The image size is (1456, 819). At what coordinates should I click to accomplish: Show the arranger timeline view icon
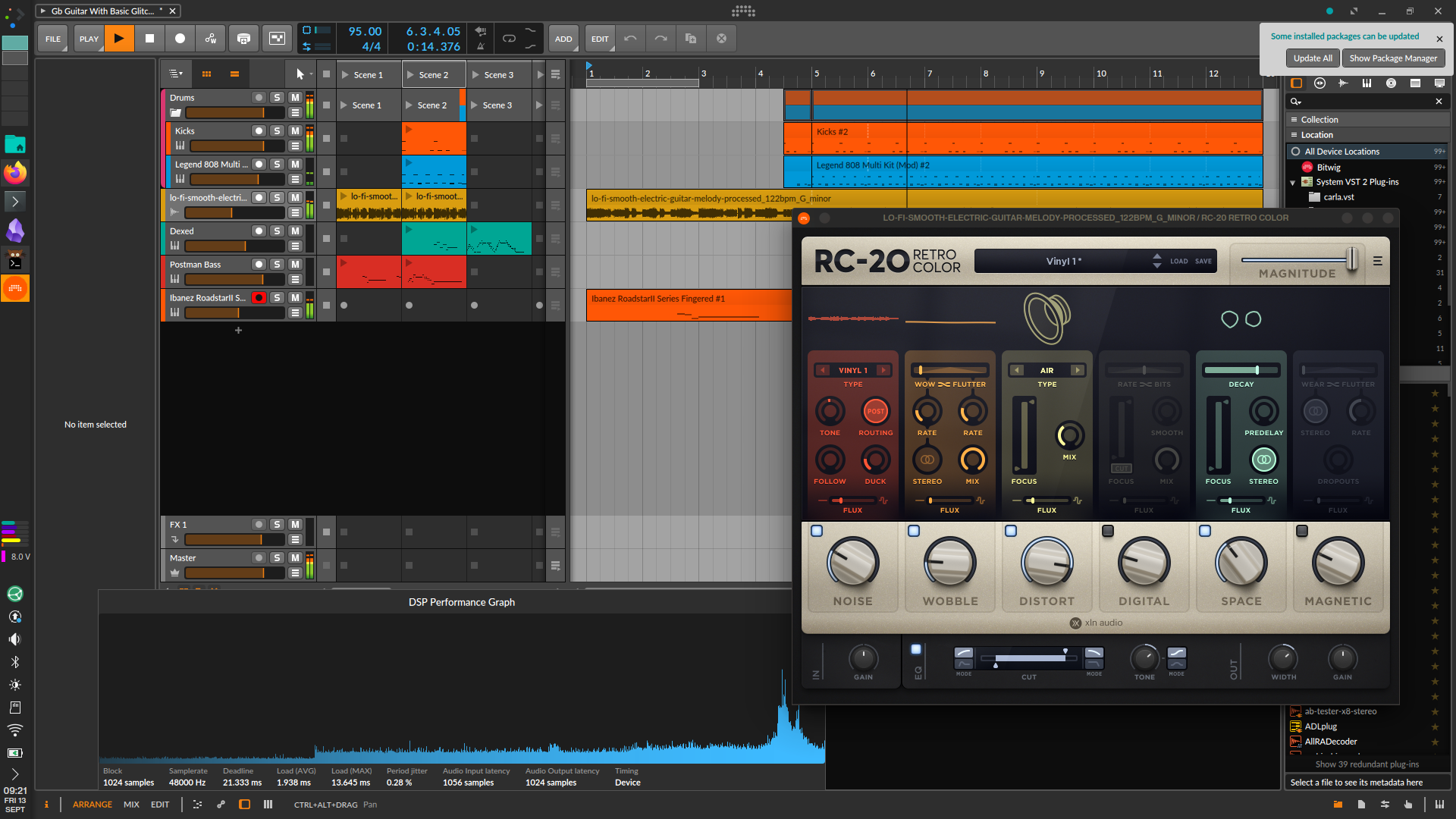pyautogui.click(x=234, y=74)
